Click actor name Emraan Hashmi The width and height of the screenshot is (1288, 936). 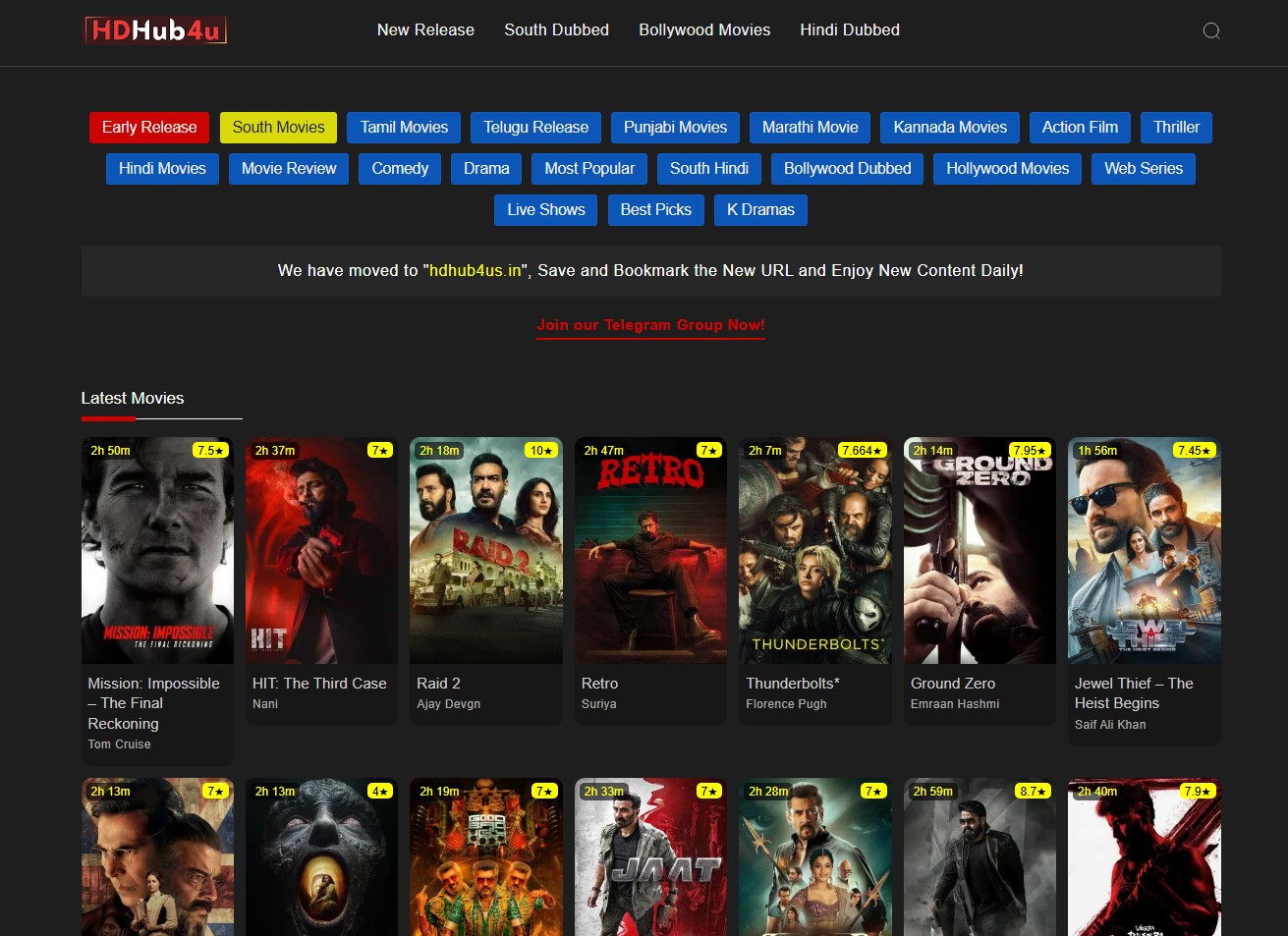(955, 704)
